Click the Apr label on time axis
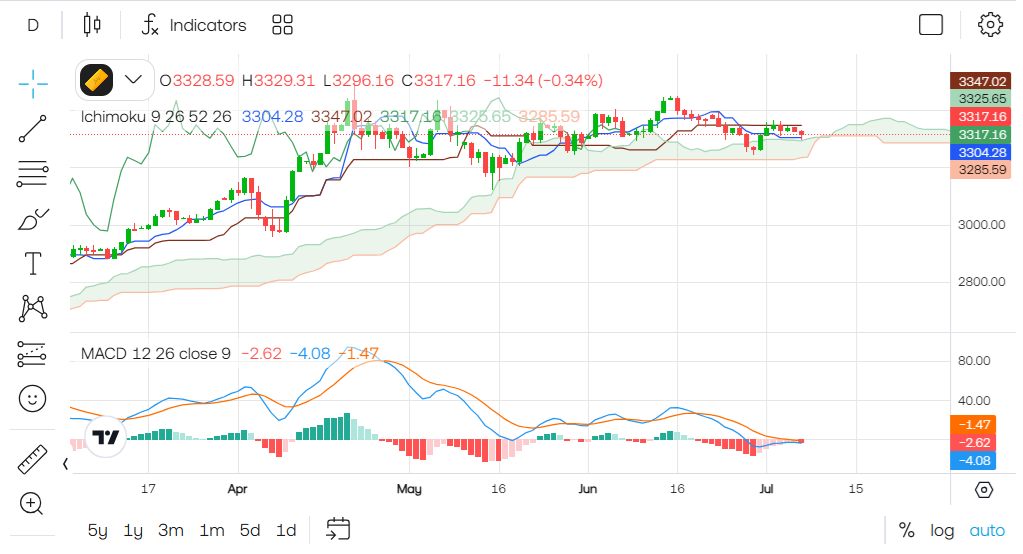This screenshot has width=1023, height=554. (237, 489)
